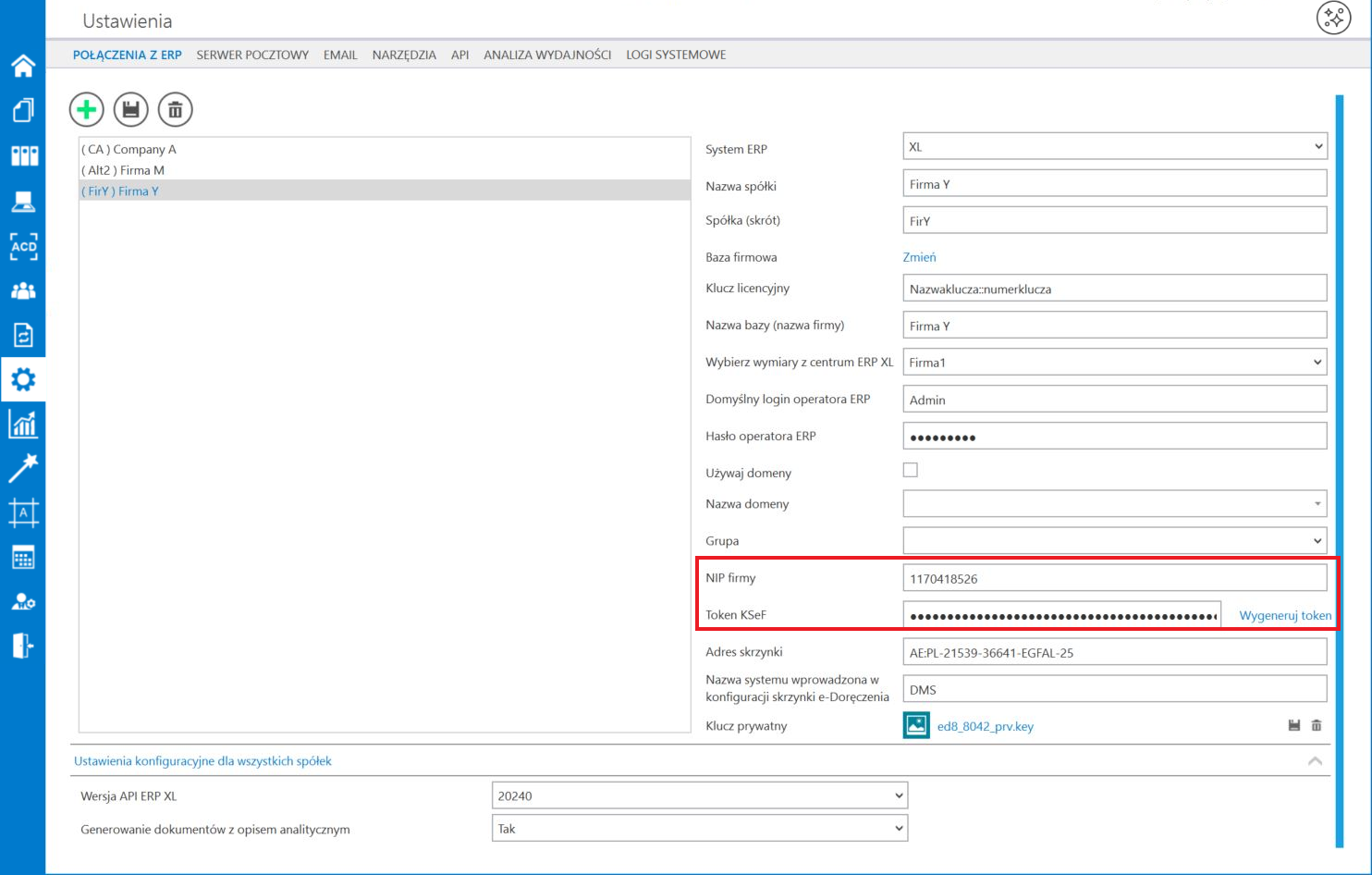Open the home icon in sidebar

point(23,66)
